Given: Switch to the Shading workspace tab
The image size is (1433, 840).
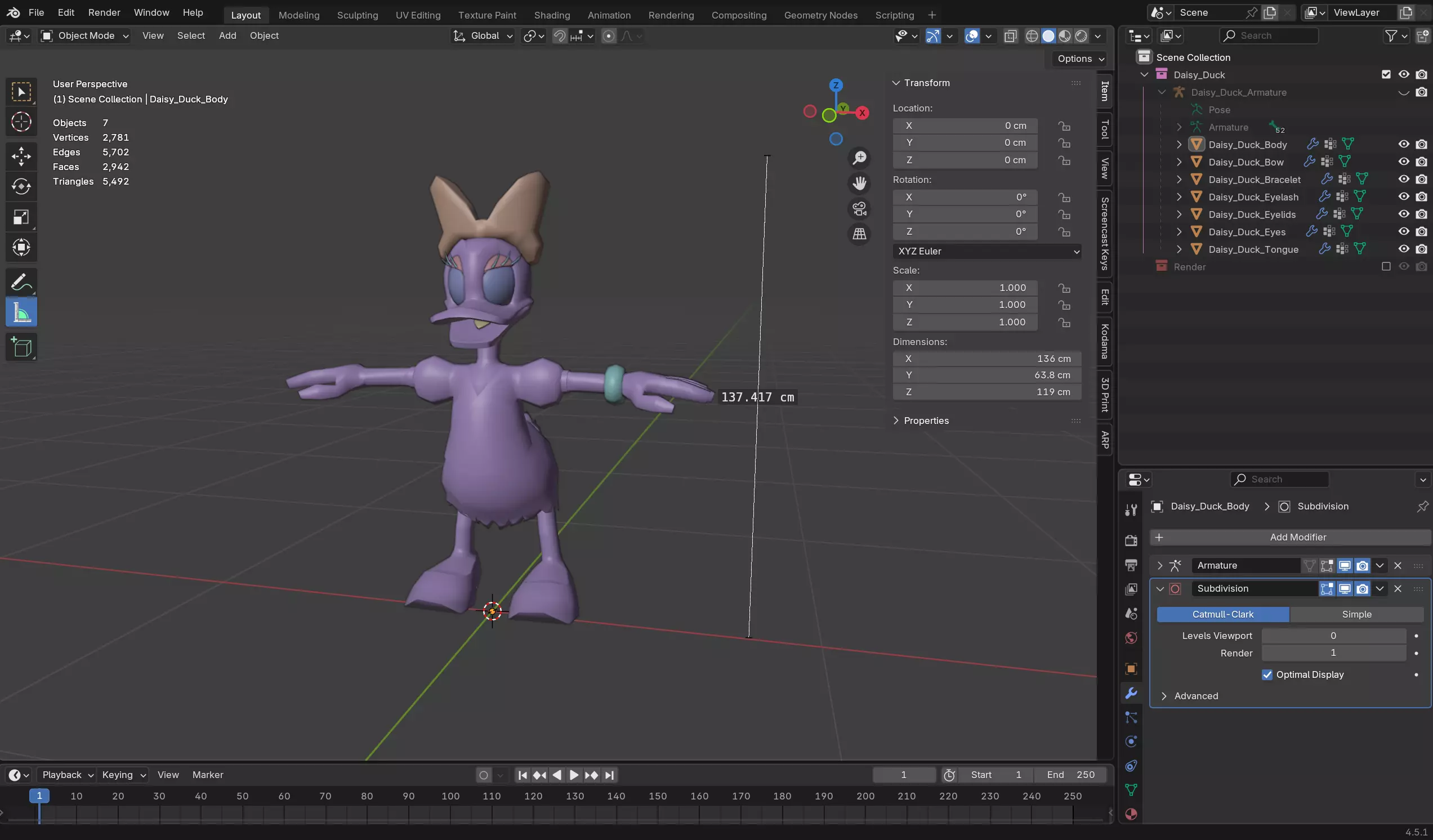Looking at the screenshot, I should click(x=552, y=15).
